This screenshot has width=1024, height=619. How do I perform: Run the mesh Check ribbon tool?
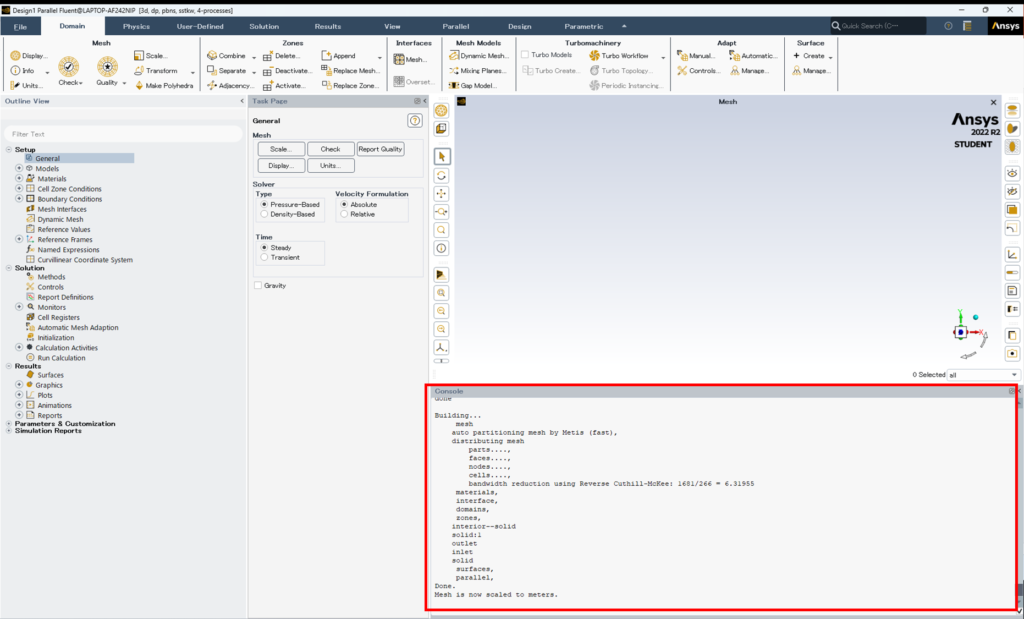pyautogui.click(x=69, y=71)
